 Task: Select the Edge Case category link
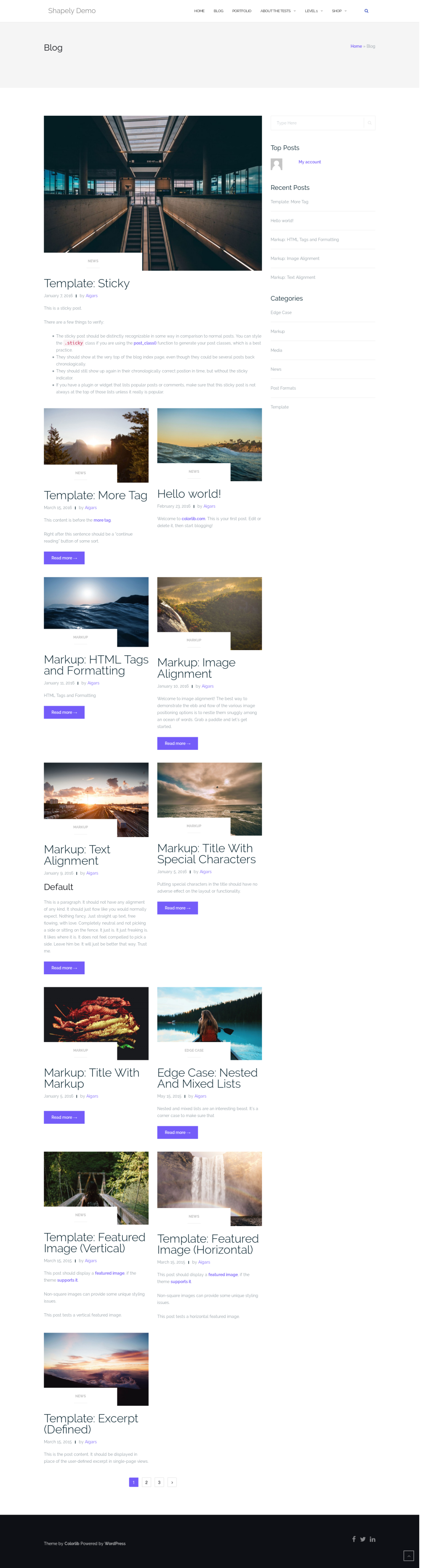point(282,313)
